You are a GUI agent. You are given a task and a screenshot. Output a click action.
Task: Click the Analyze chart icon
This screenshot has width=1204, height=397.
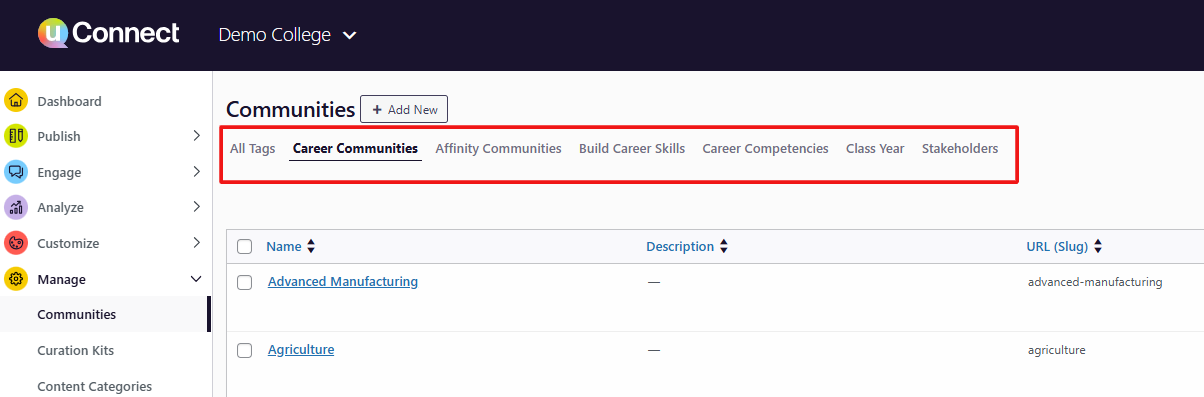coord(16,207)
